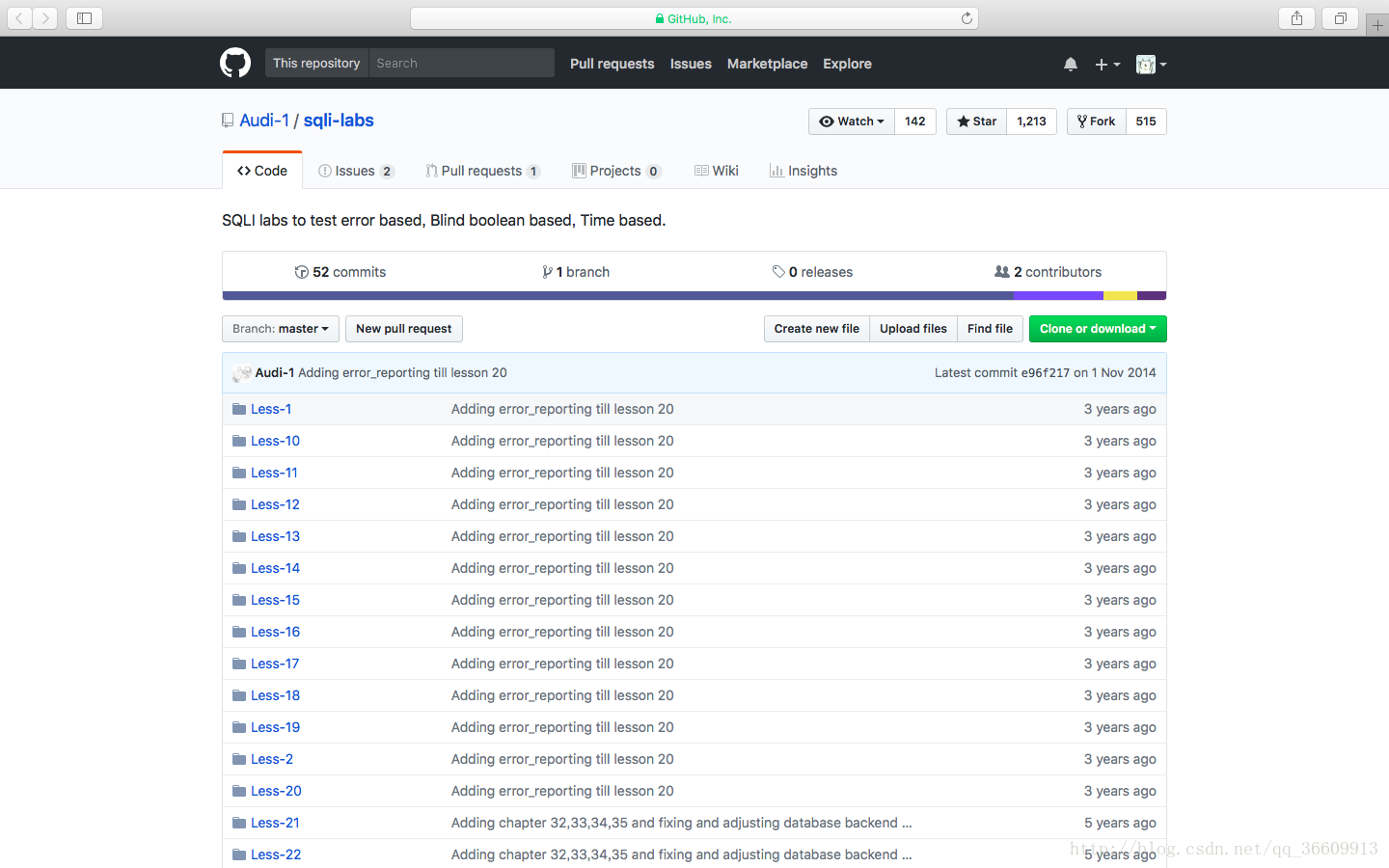Screen dimensions: 1389x868
Task: Open the Insights tab
Action: pyautogui.click(x=803, y=171)
